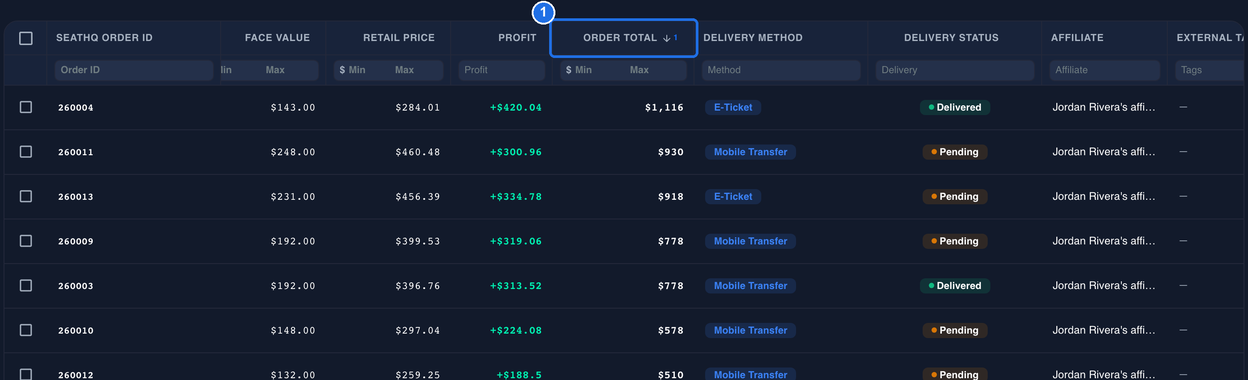
Task: Click profit value +$300.96
Action: pos(516,152)
